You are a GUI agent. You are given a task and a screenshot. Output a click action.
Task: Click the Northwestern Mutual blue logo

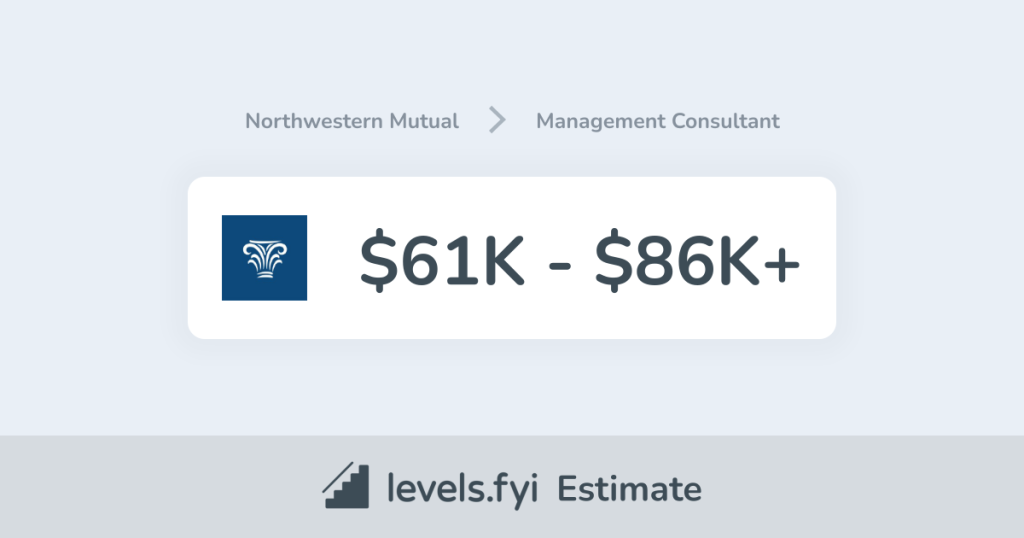pos(264,258)
